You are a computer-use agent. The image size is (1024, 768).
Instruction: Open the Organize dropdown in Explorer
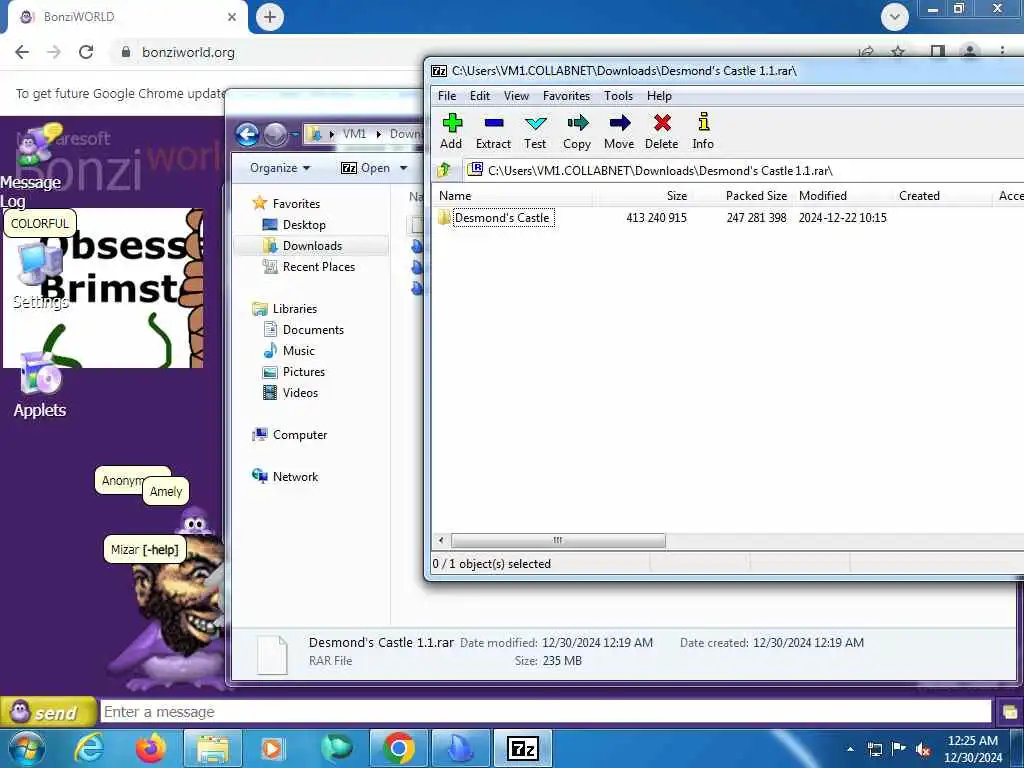point(280,168)
